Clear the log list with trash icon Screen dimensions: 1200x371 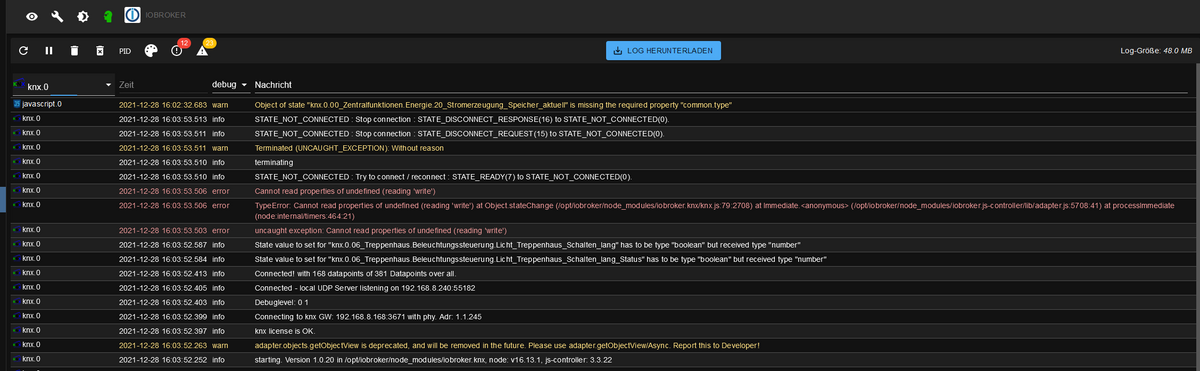(74, 50)
